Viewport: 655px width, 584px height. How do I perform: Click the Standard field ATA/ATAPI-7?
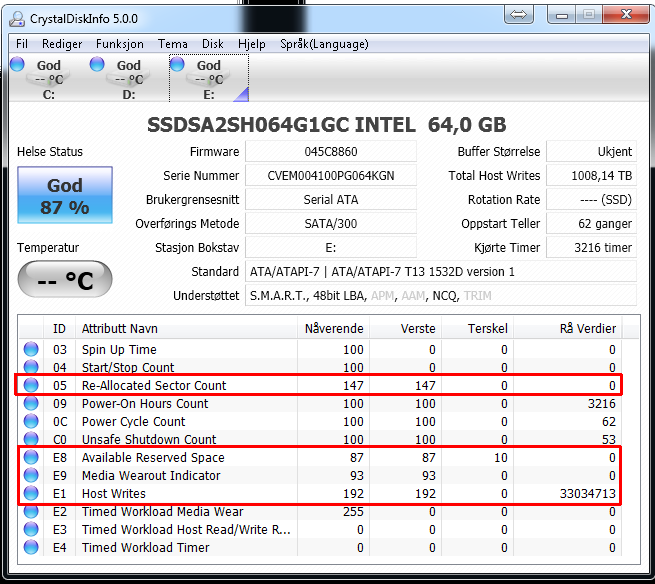pos(441,272)
